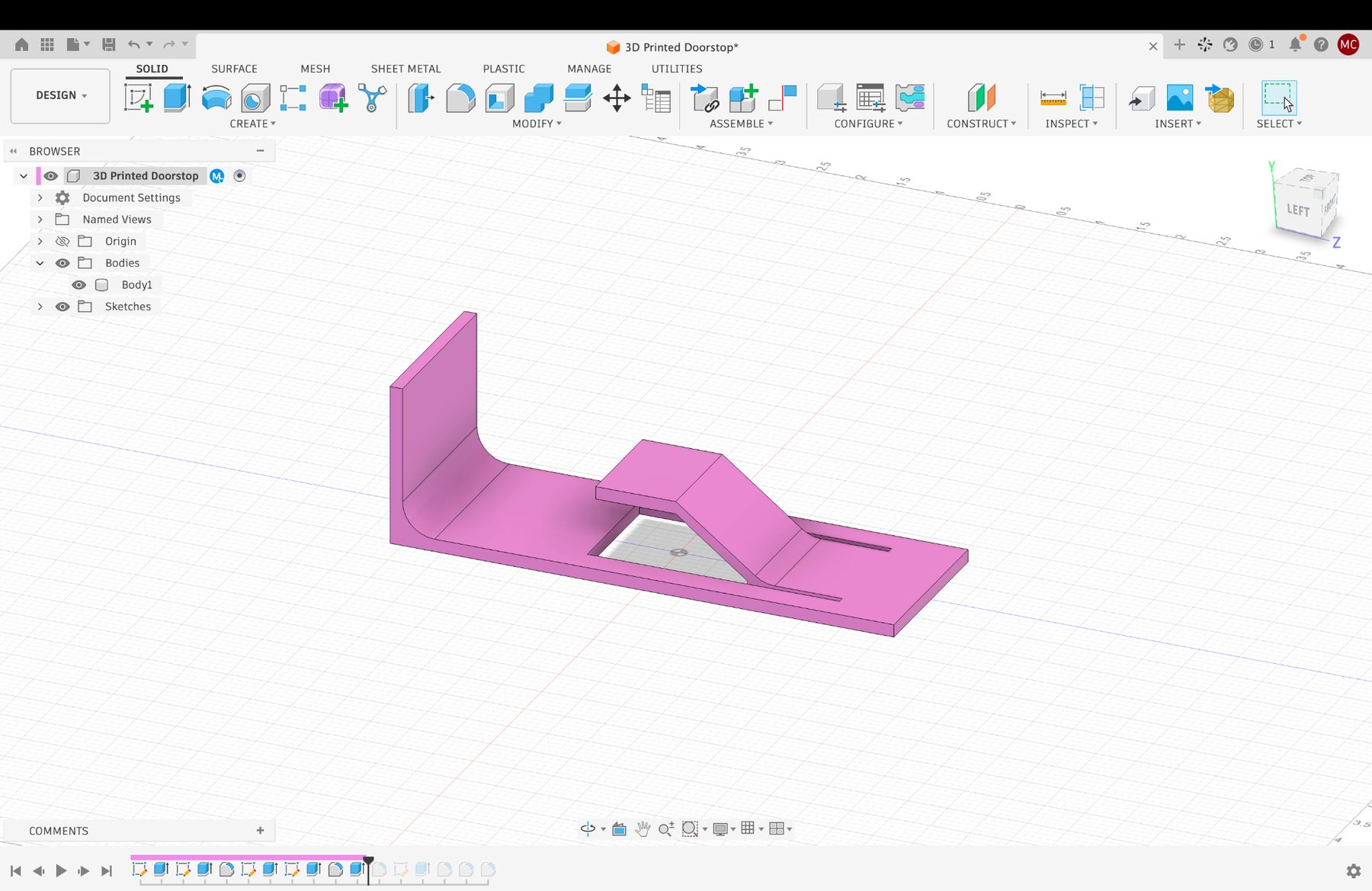This screenshot has height=891, width=1372.
Task: Click the LEFT face of the view cube
Action: pos(1297,209)
